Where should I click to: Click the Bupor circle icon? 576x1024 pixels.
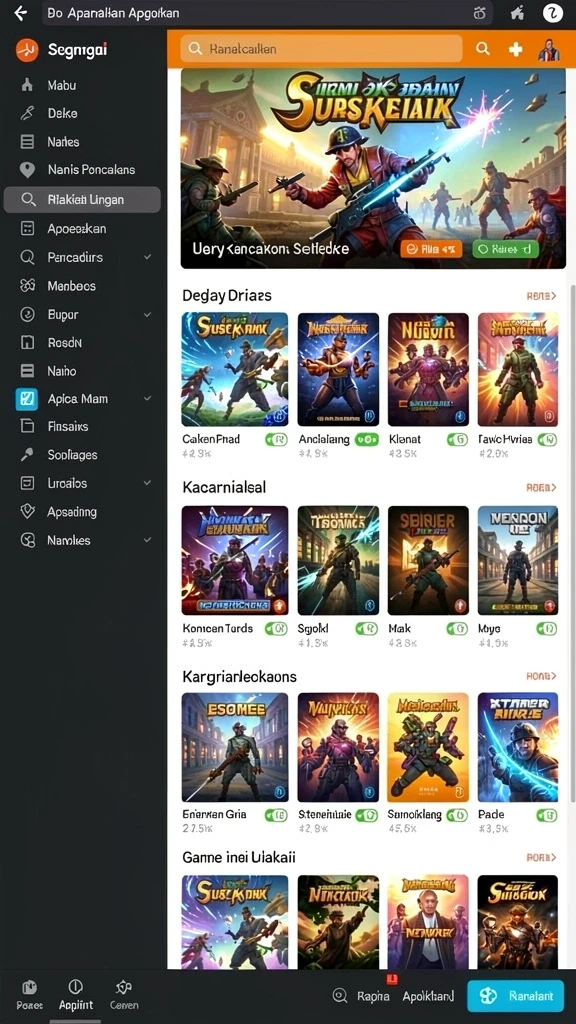point(27,314)
